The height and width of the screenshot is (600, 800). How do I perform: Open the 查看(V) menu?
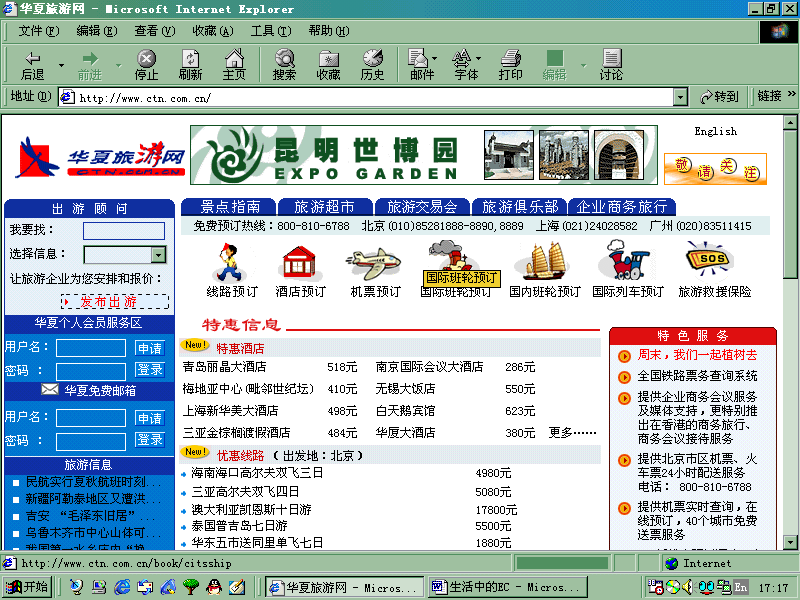[x=155, y=31]
